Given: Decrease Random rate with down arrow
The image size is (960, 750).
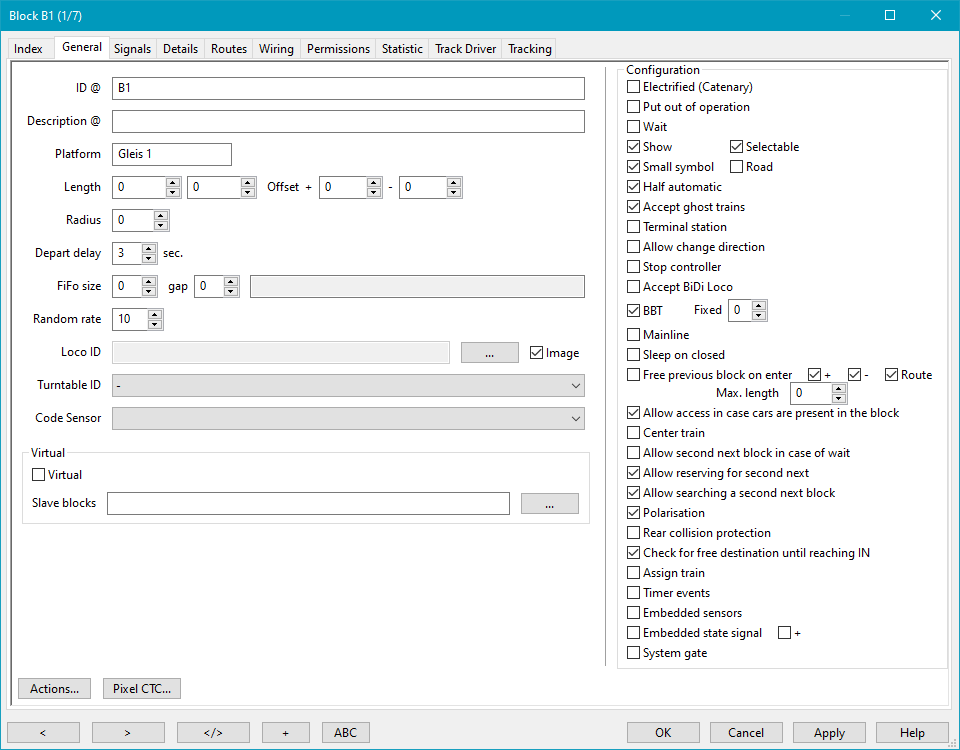Looking at the screenshot, I should 155,325.
